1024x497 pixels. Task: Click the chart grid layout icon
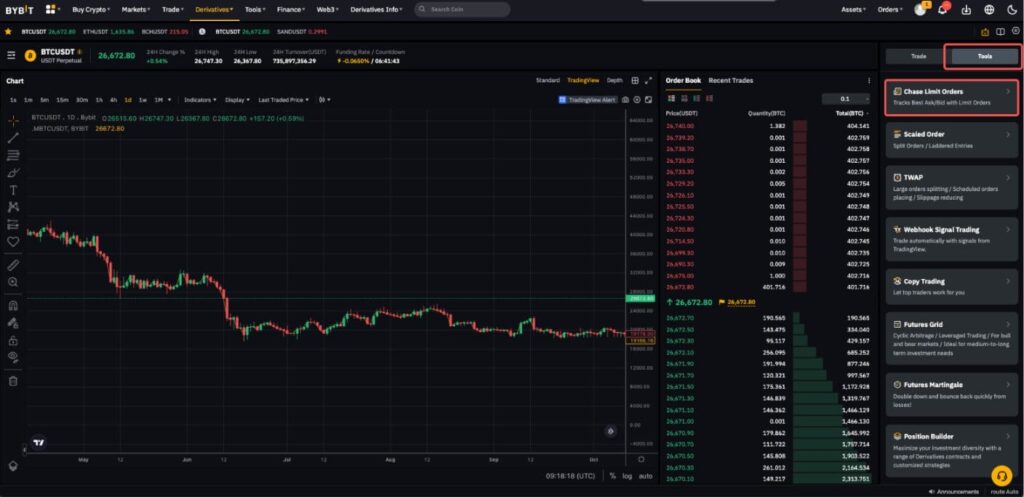click(x=635, y=80)
